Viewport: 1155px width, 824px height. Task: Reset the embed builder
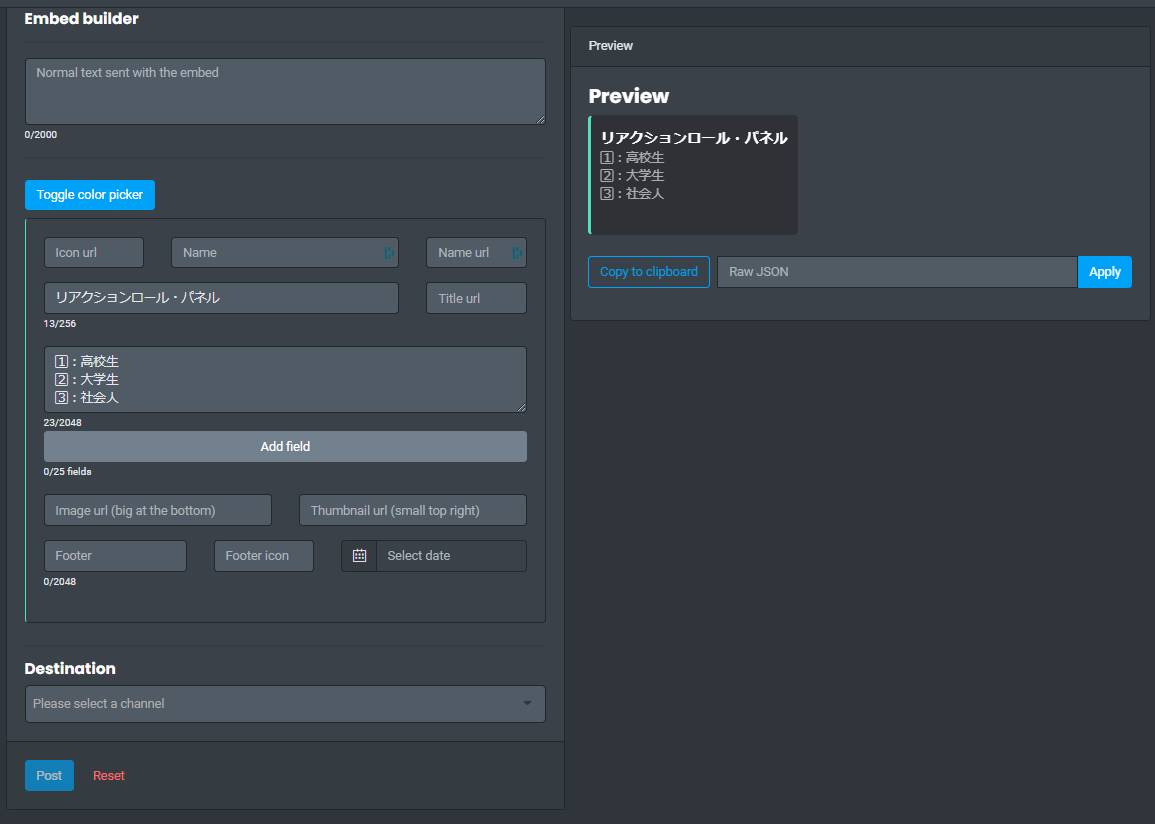tap(108, 774)
